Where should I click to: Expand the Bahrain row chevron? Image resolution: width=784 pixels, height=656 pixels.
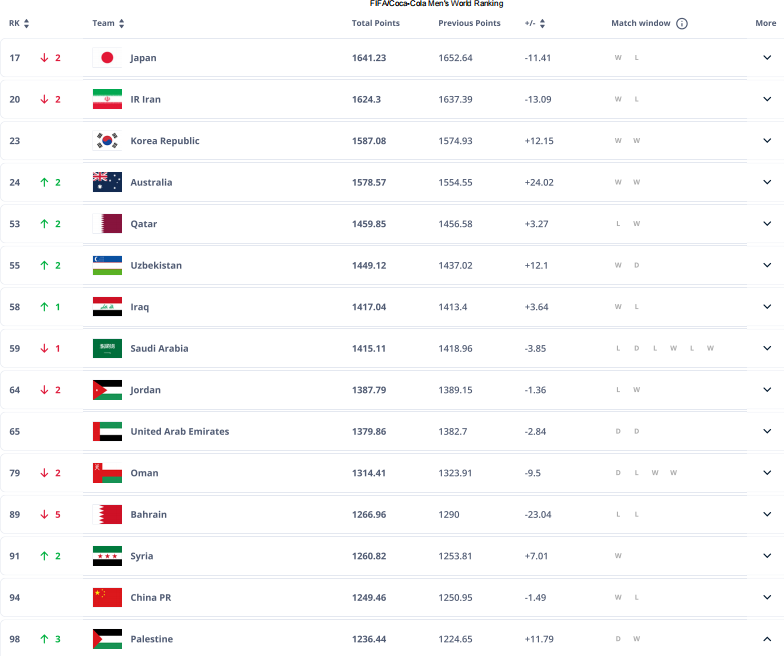(x=767, y=514)
